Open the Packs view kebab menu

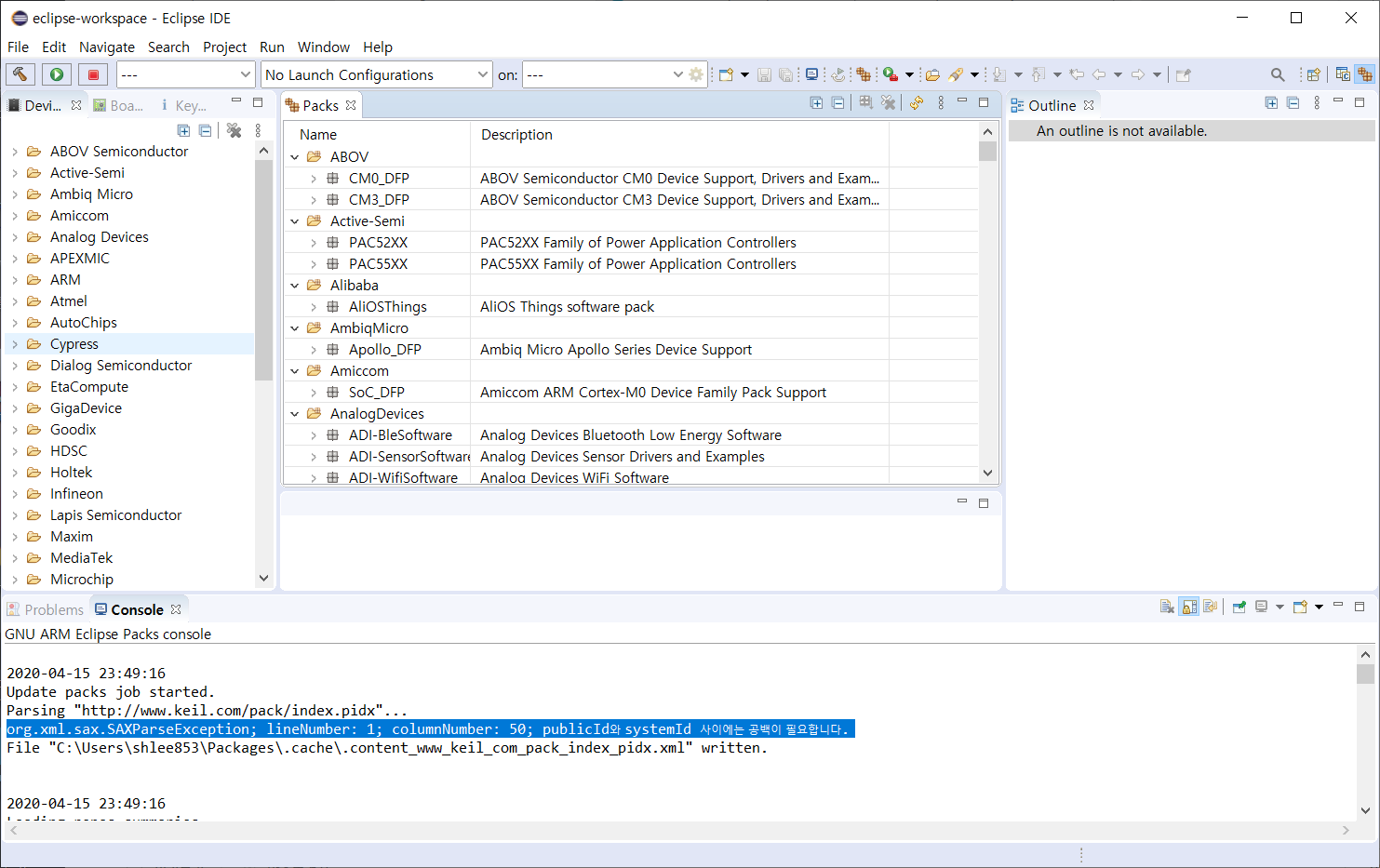point(941,103)
